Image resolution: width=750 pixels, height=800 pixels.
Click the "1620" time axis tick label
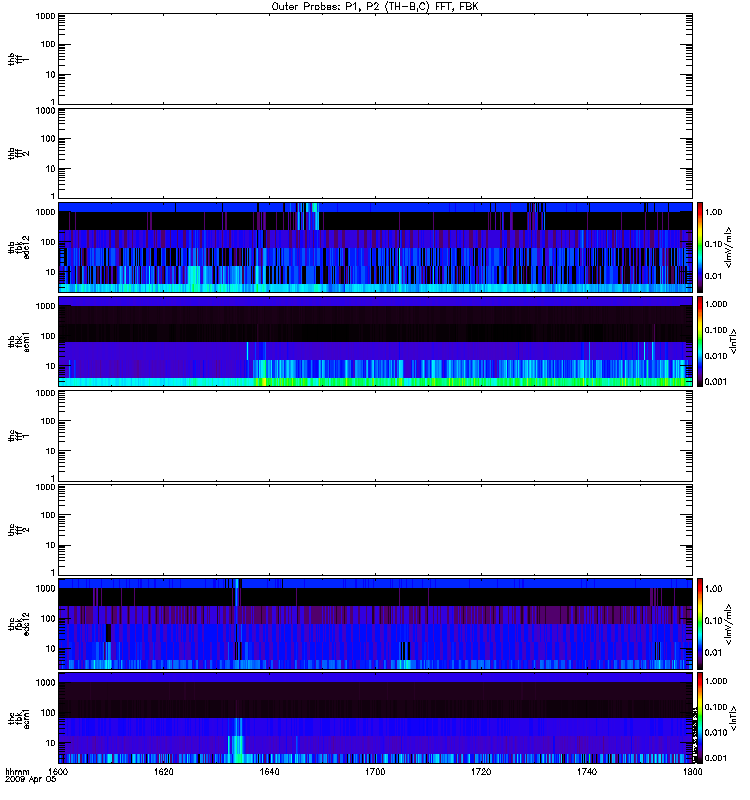coord(164,771)
